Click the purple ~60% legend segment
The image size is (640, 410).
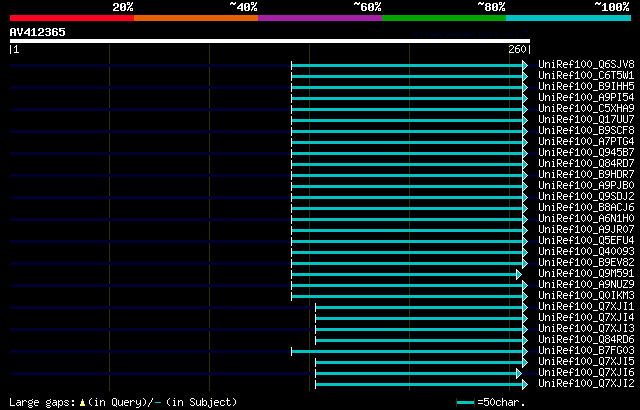pyautogui.click(x=320, y=18)
